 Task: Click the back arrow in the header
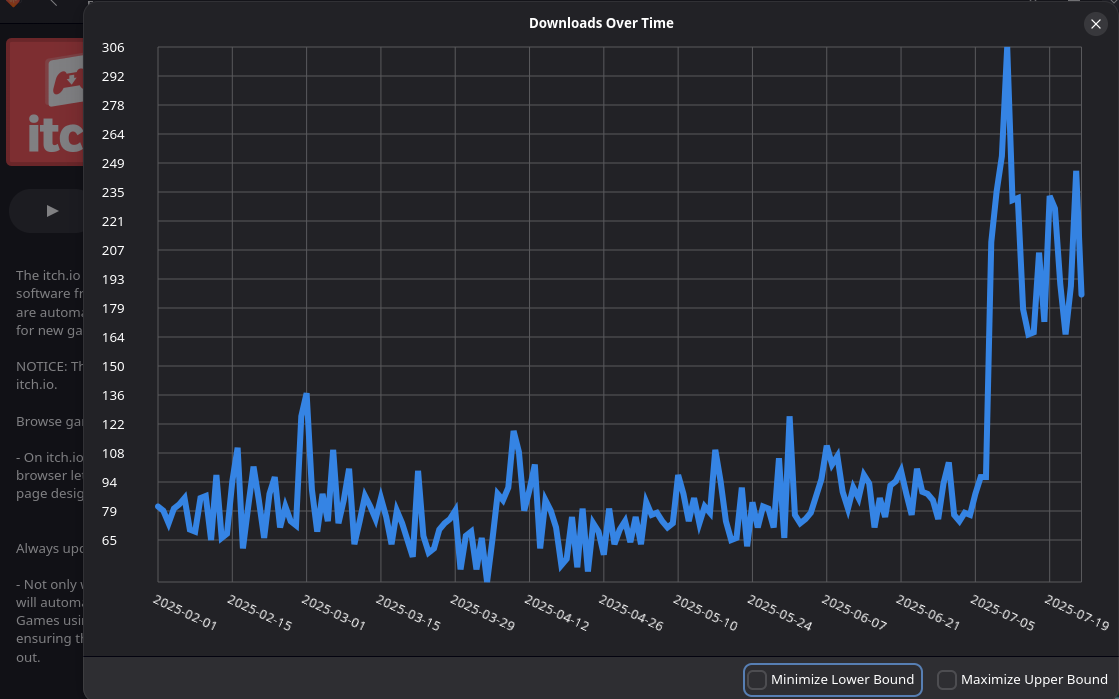pos(53,4)
